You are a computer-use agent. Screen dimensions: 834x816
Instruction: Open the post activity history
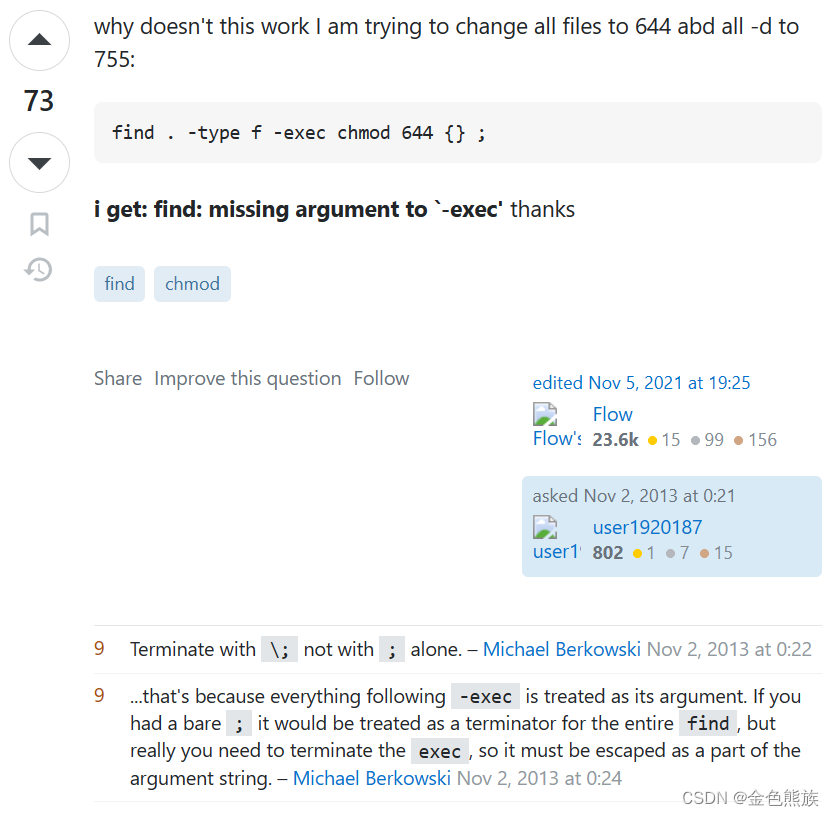[x=39, y=269]
